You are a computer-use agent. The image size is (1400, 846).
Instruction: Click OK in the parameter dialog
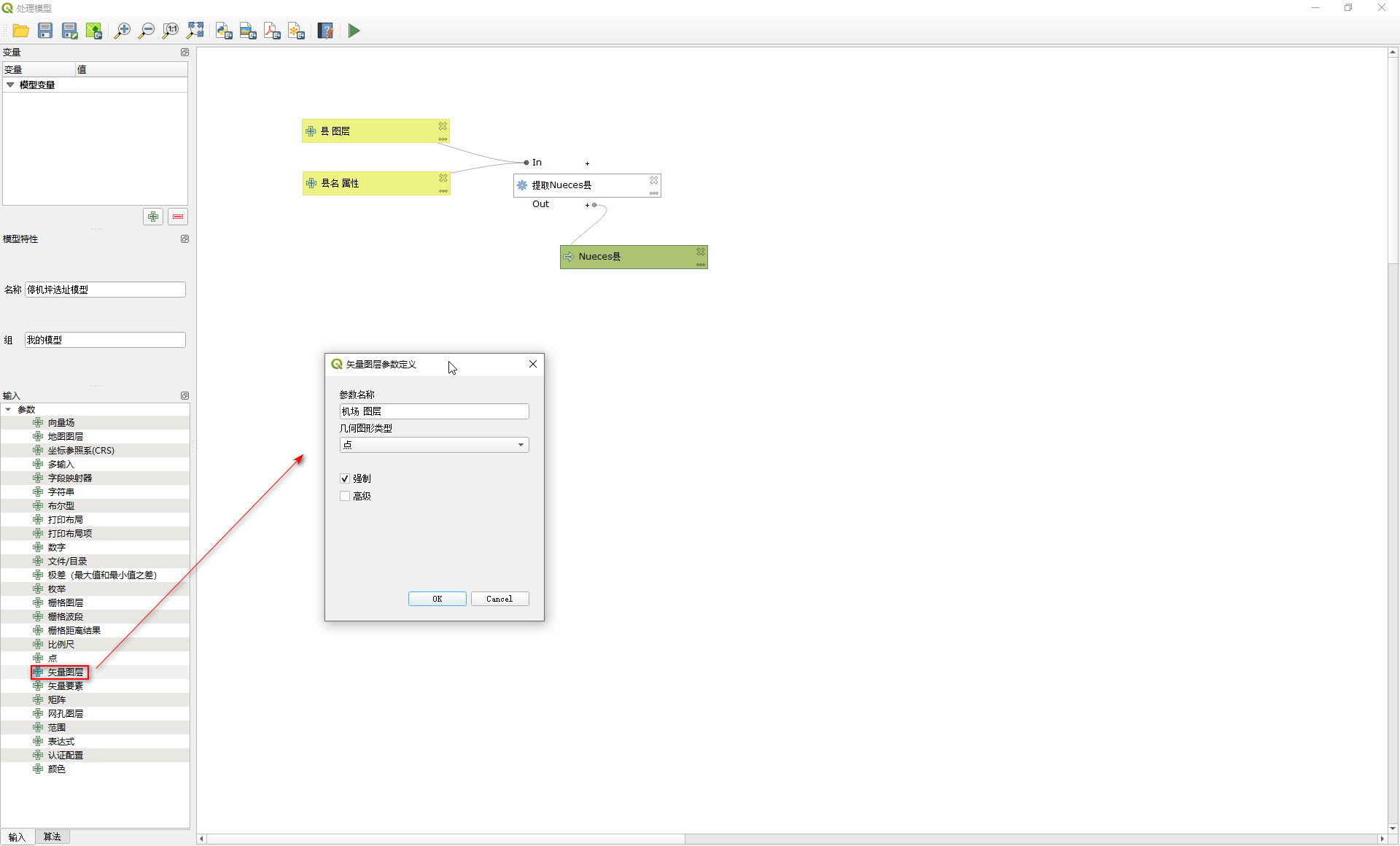point(437,599)
